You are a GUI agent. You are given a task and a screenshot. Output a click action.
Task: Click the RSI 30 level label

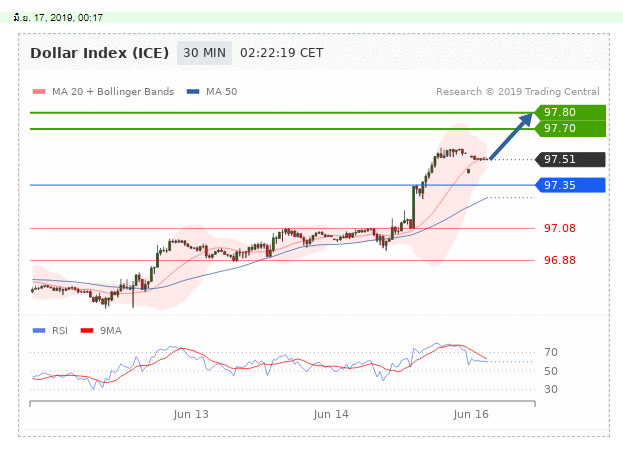(x=551, y=389)
